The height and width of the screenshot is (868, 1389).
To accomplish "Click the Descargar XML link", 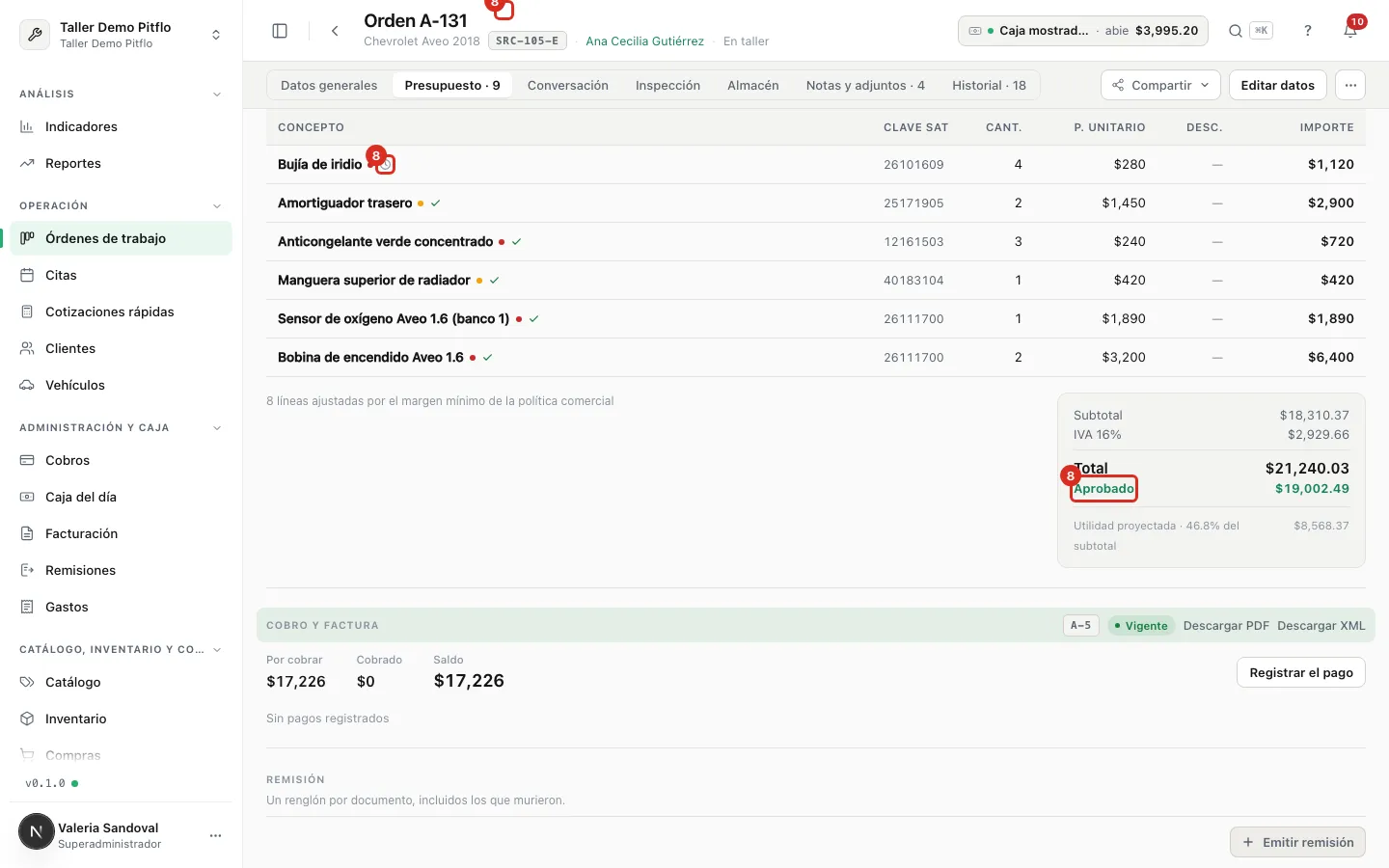I will click(1321, 626).
